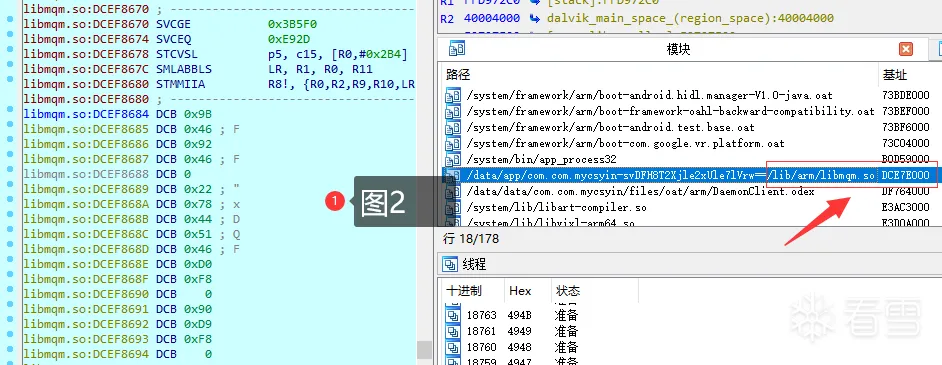
Task: Click icon of /system/bin/app_process32 module
Action: [x=452, y=160]
